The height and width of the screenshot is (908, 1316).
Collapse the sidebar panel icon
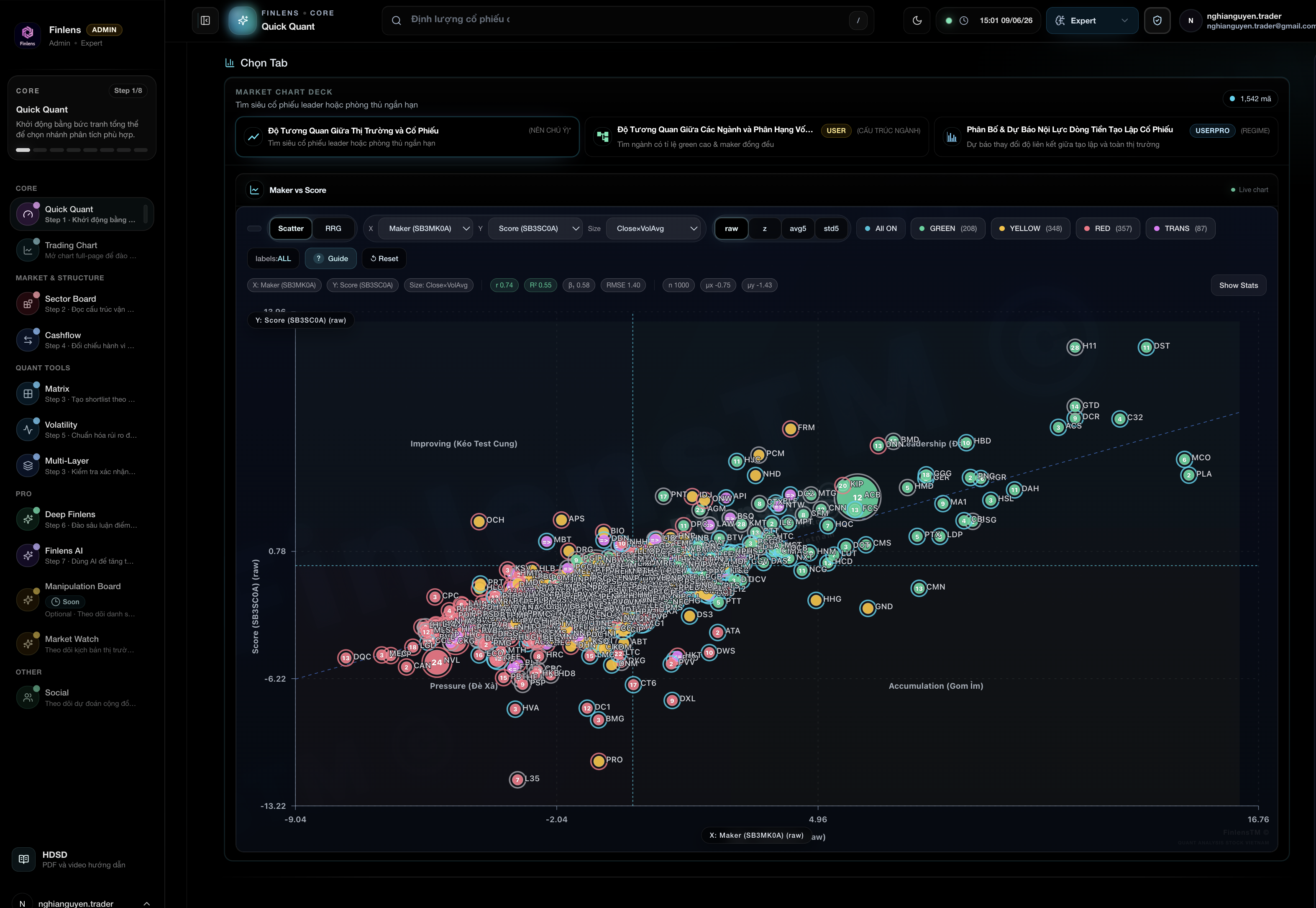tap(205, 21)
